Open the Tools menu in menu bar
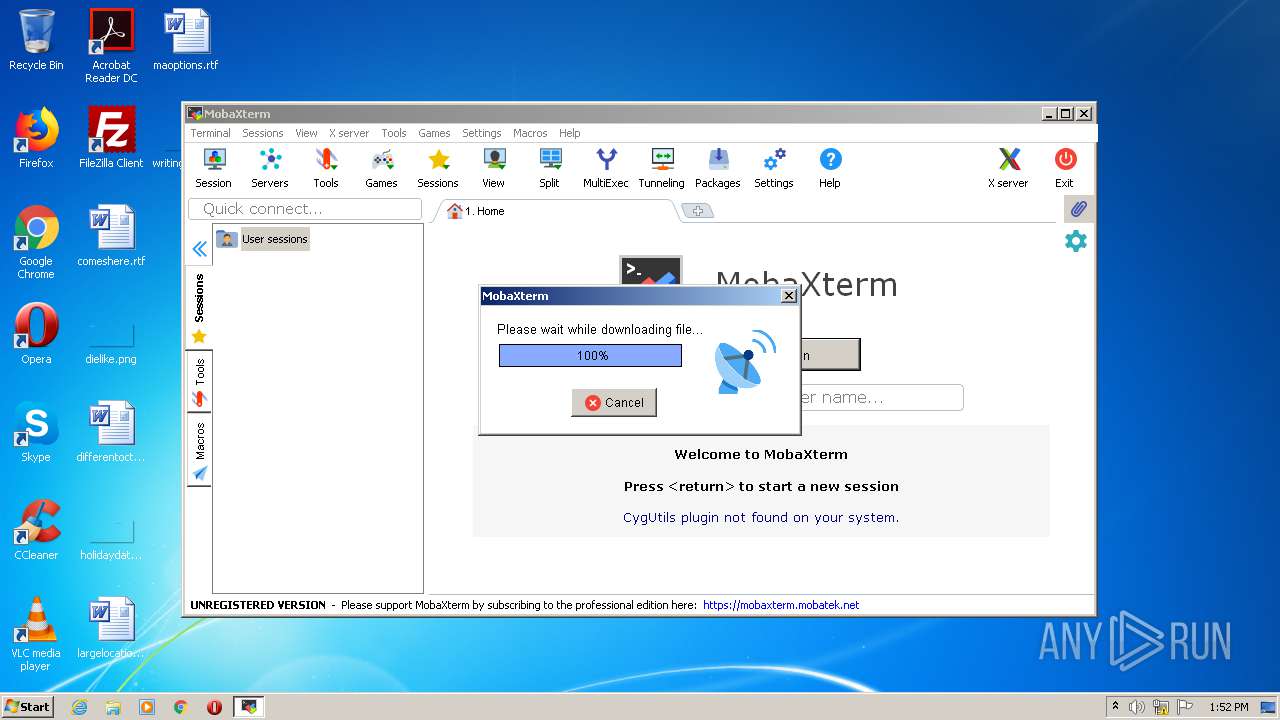This screenshot has height=720, width=1280. 394,133
